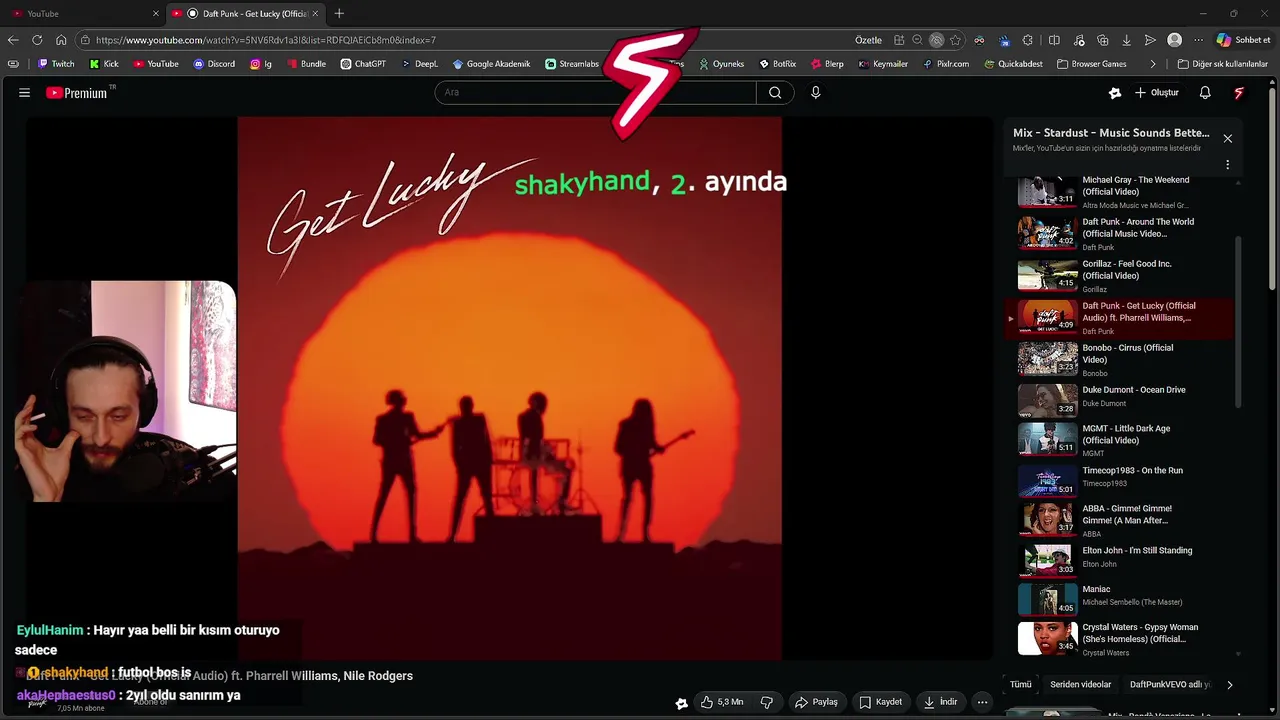The image size is (1280, 720).
Task: Show next filter chips with arrow
Action: coord(1229,685)
